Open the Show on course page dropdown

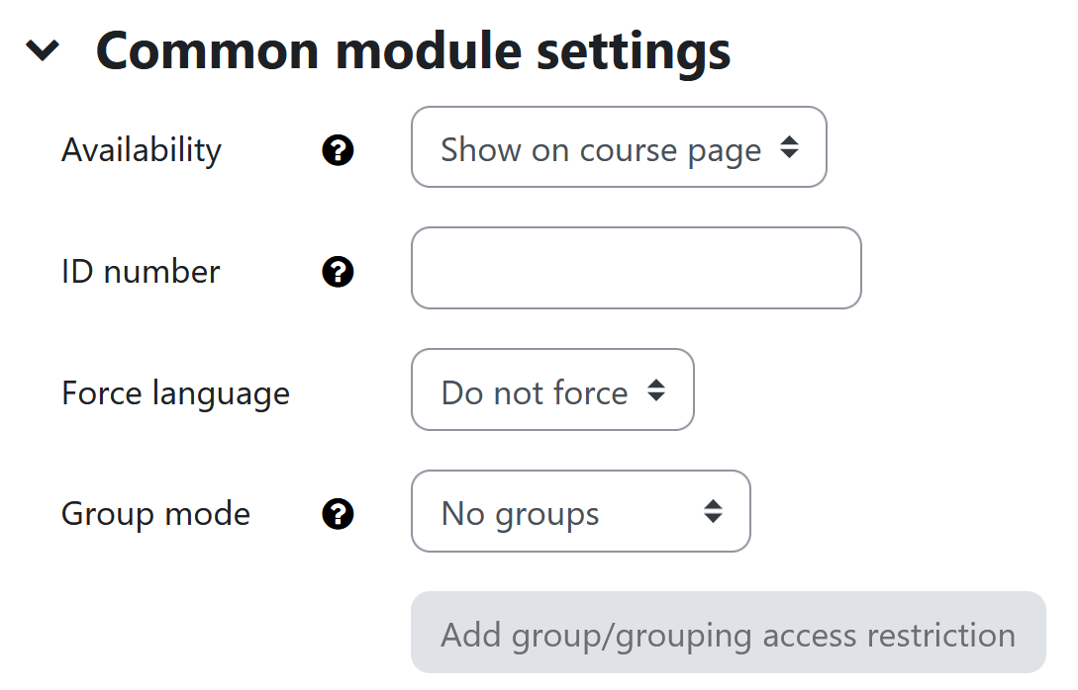click(618, 146)
